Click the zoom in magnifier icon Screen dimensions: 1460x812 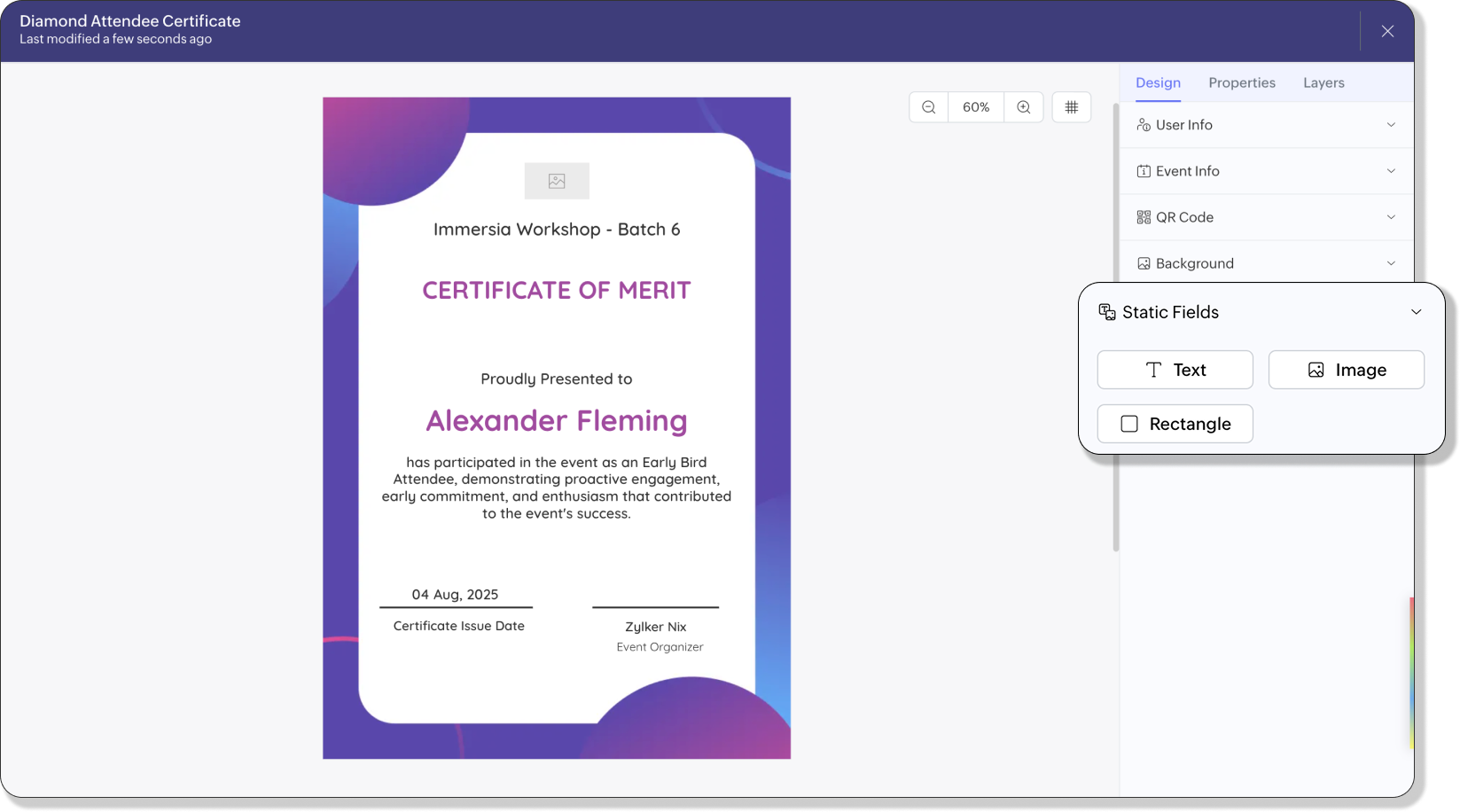pyautogui.click(x=1024, y=107)
